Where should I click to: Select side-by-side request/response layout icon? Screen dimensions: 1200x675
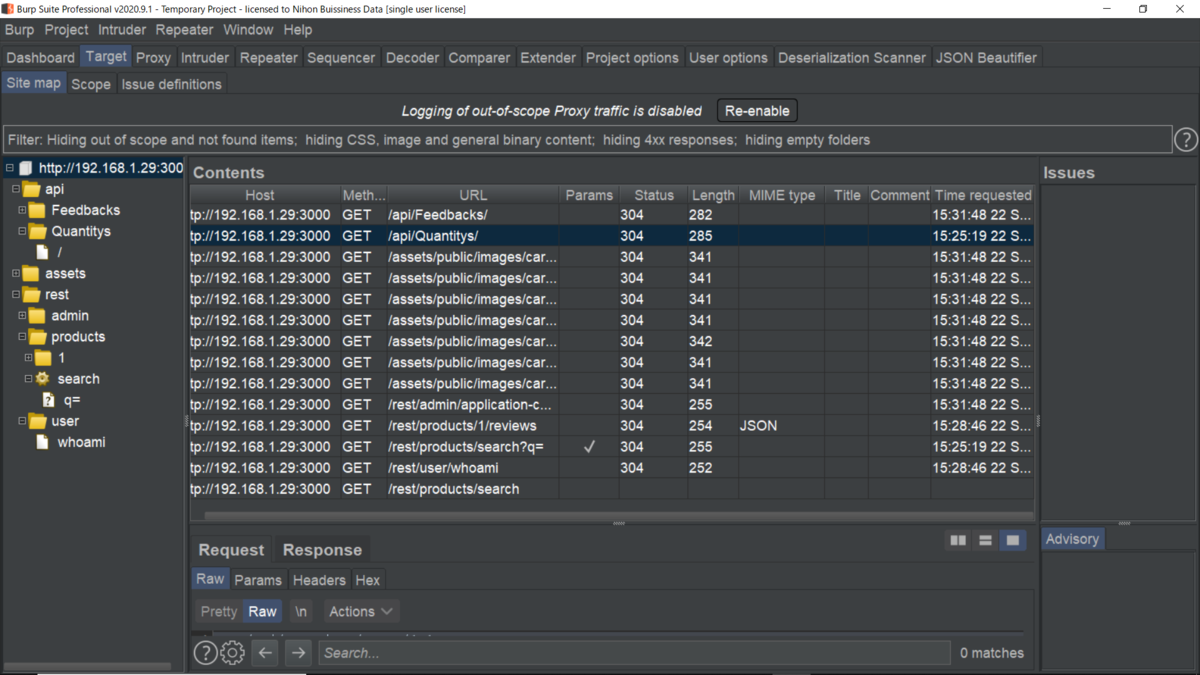click(958, 540)
